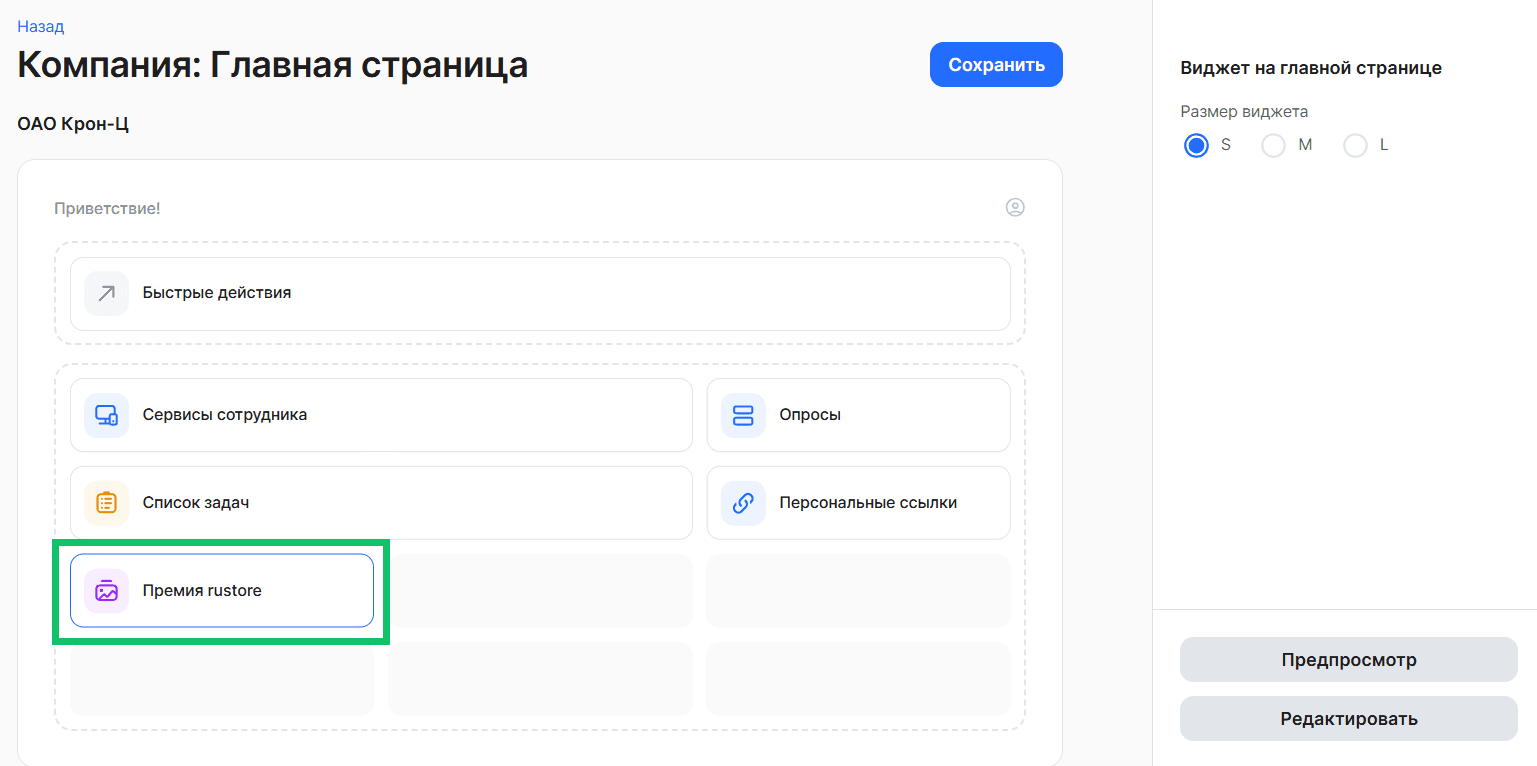Click the picture icon on Премия rustore

point(106,590)
